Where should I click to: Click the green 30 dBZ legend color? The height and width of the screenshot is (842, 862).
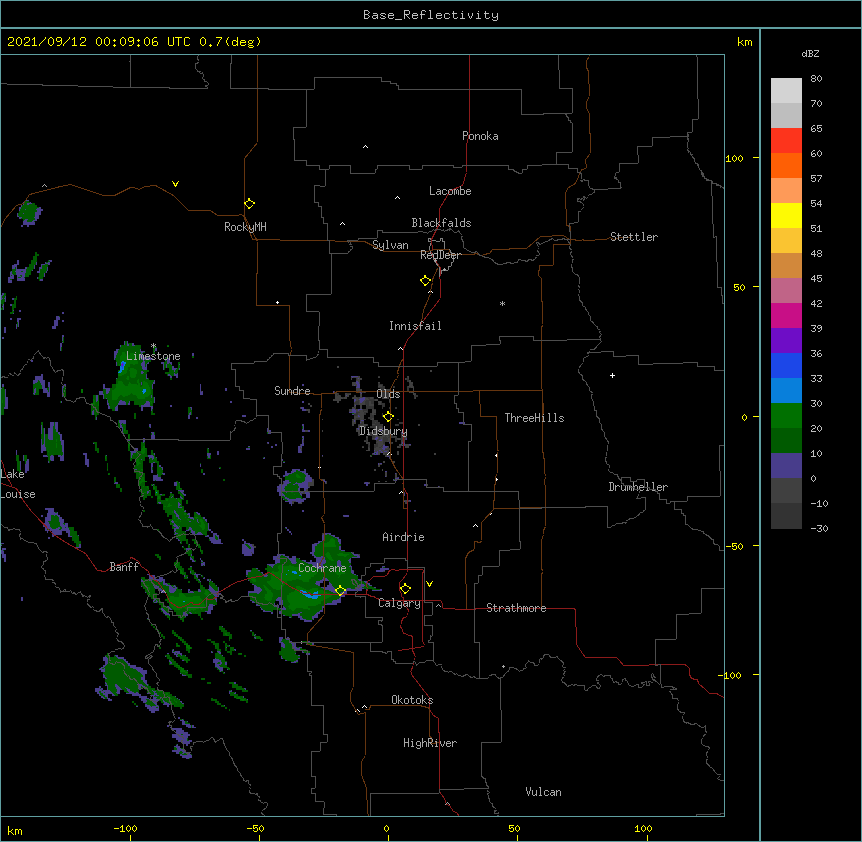coord(786,416)
